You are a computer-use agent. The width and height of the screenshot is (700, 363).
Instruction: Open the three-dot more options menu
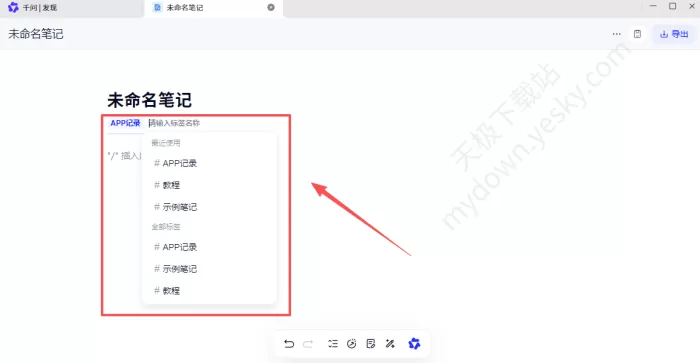(x=617, y=34)
